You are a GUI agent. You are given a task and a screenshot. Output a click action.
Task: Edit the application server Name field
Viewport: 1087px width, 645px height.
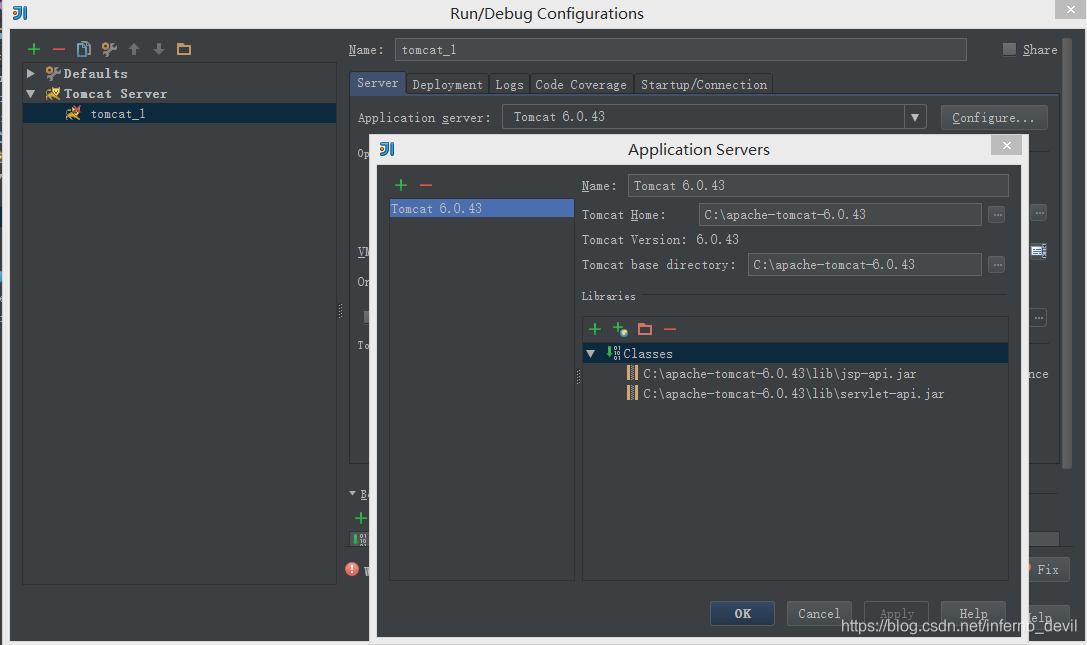[x=818, y=185]
